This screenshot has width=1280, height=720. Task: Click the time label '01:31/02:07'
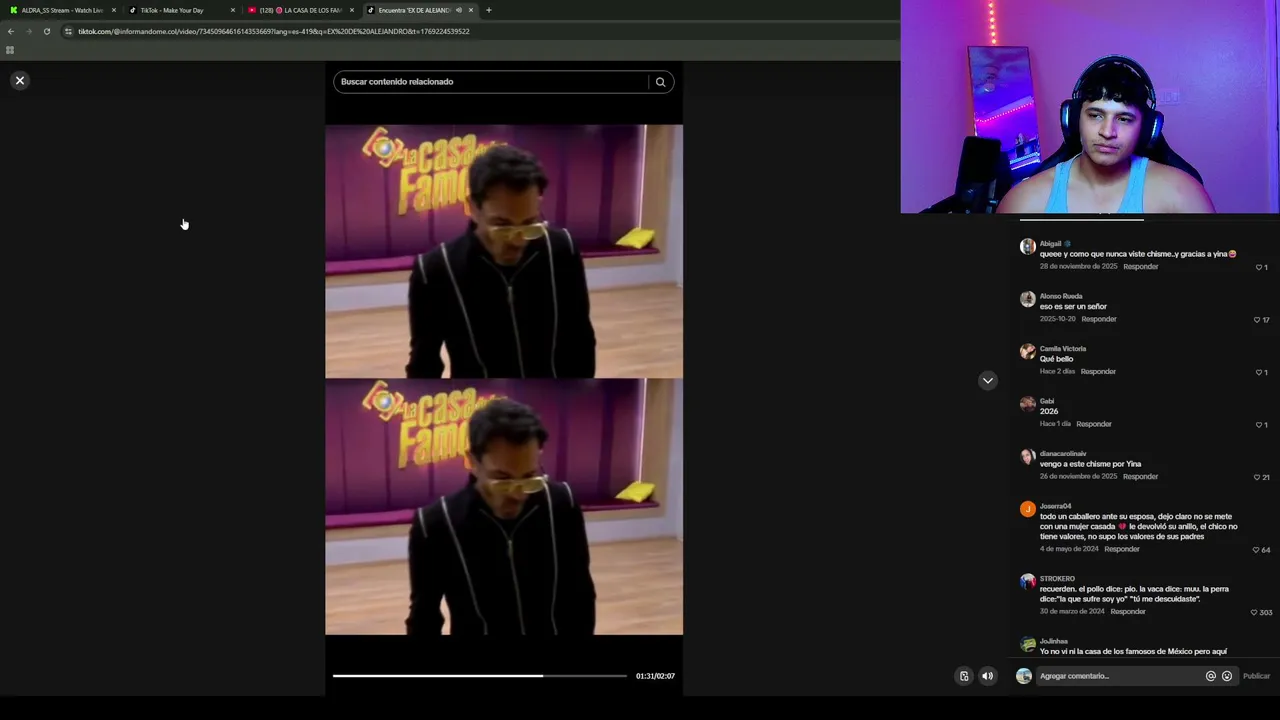point(655,676)
